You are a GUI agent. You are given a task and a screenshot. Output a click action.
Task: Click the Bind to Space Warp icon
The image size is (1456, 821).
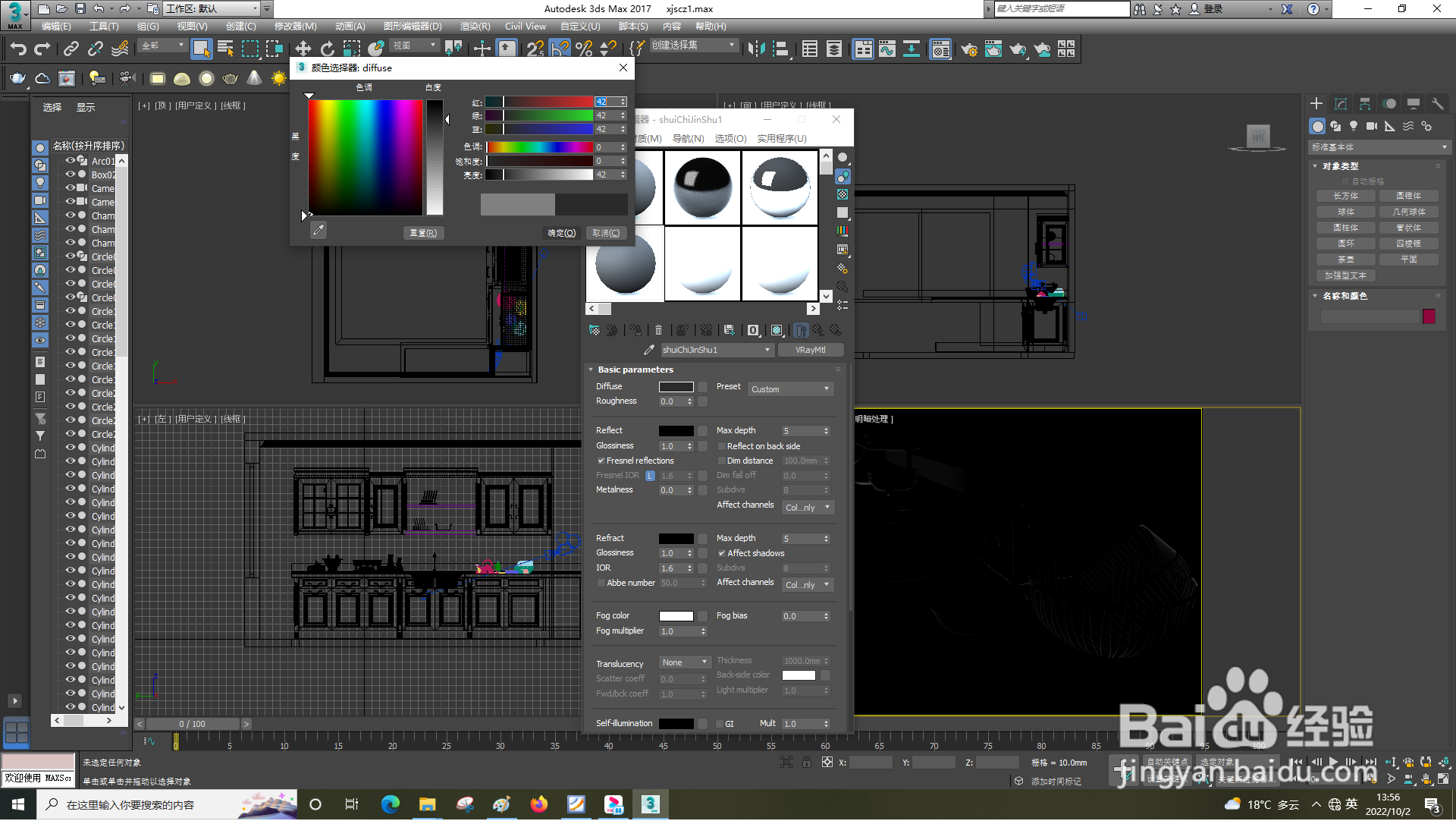point(120,49)
